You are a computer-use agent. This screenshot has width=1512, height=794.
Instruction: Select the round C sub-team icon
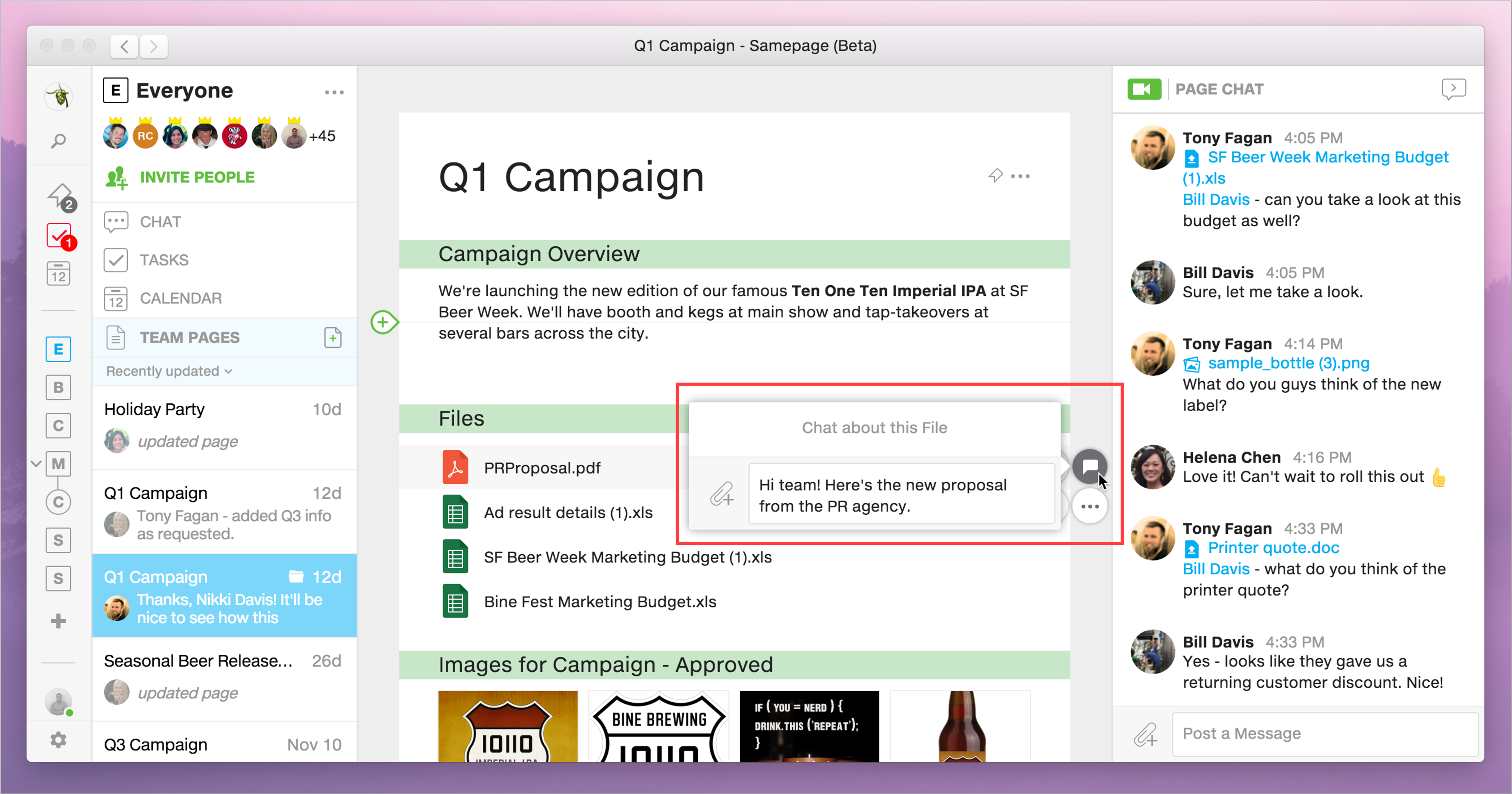point(58,502)
